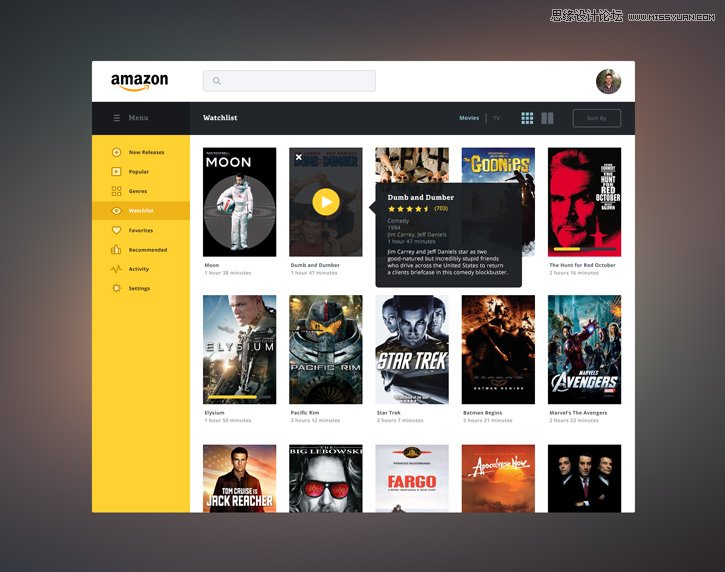
Task: Click the (703) review count
Action: click(x=441, y=209)
